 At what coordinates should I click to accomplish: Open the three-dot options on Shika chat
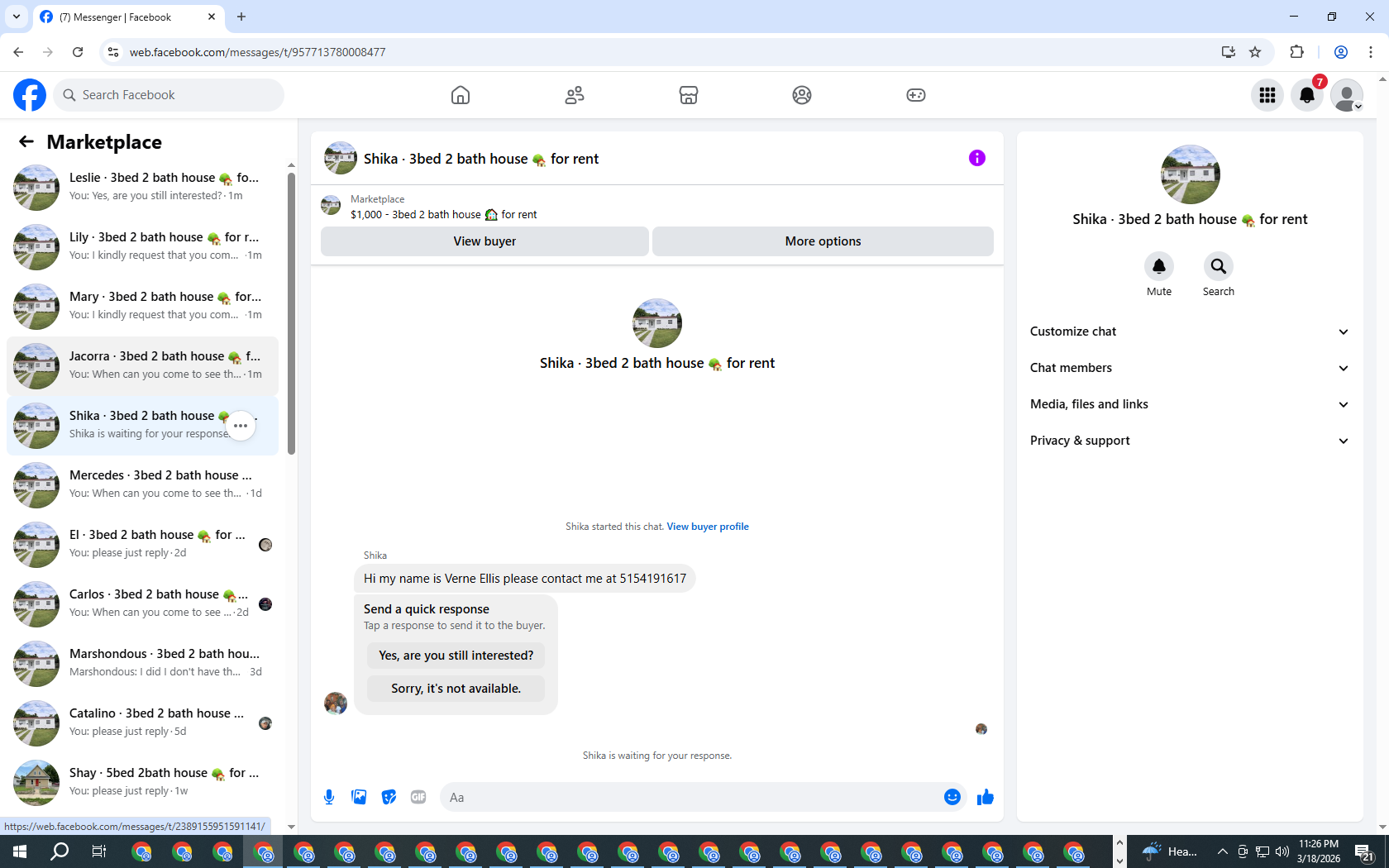pyautogui.click(x=241, y=426)
